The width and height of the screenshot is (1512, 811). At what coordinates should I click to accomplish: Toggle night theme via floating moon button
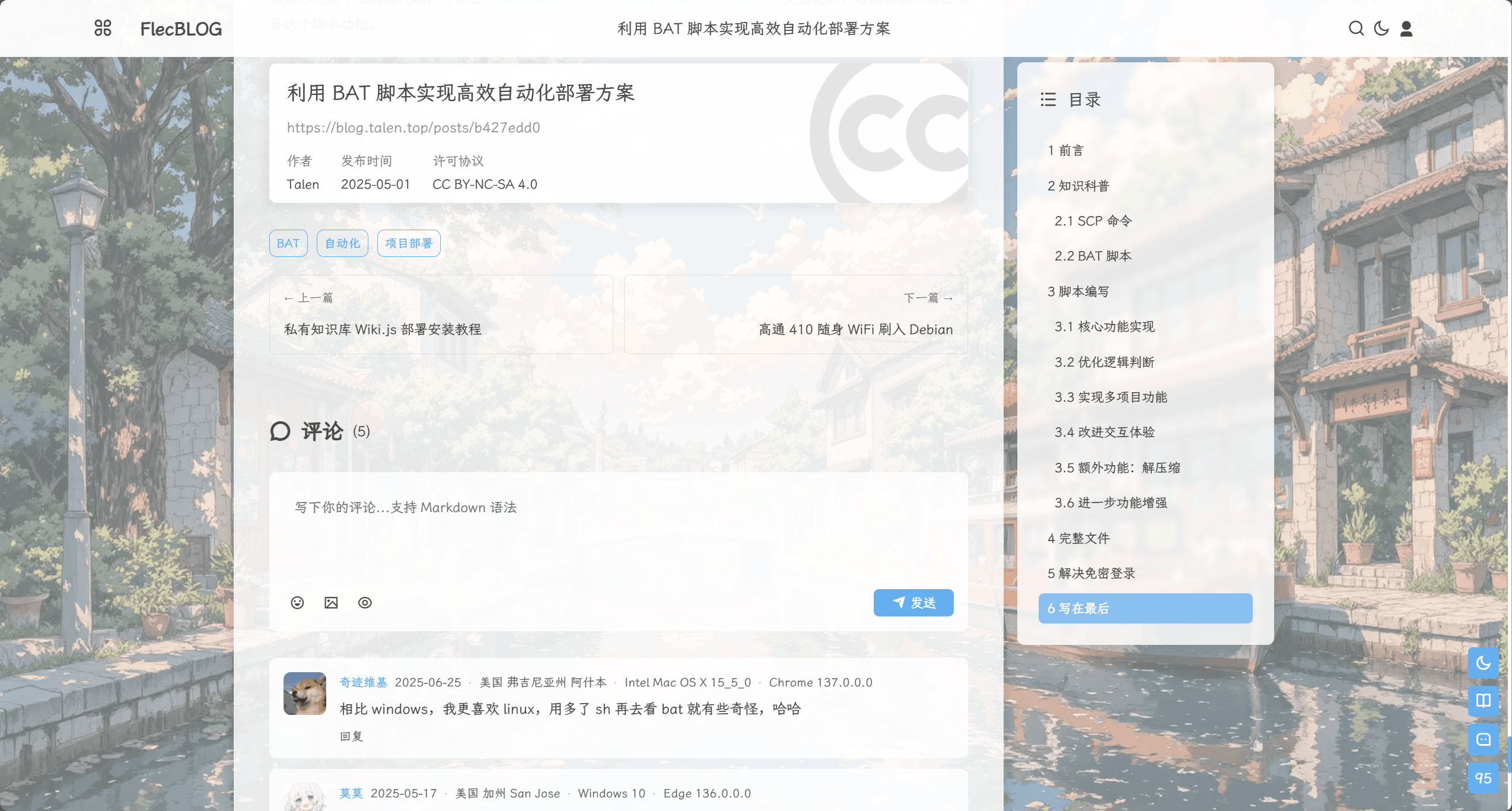[1485, 663]
